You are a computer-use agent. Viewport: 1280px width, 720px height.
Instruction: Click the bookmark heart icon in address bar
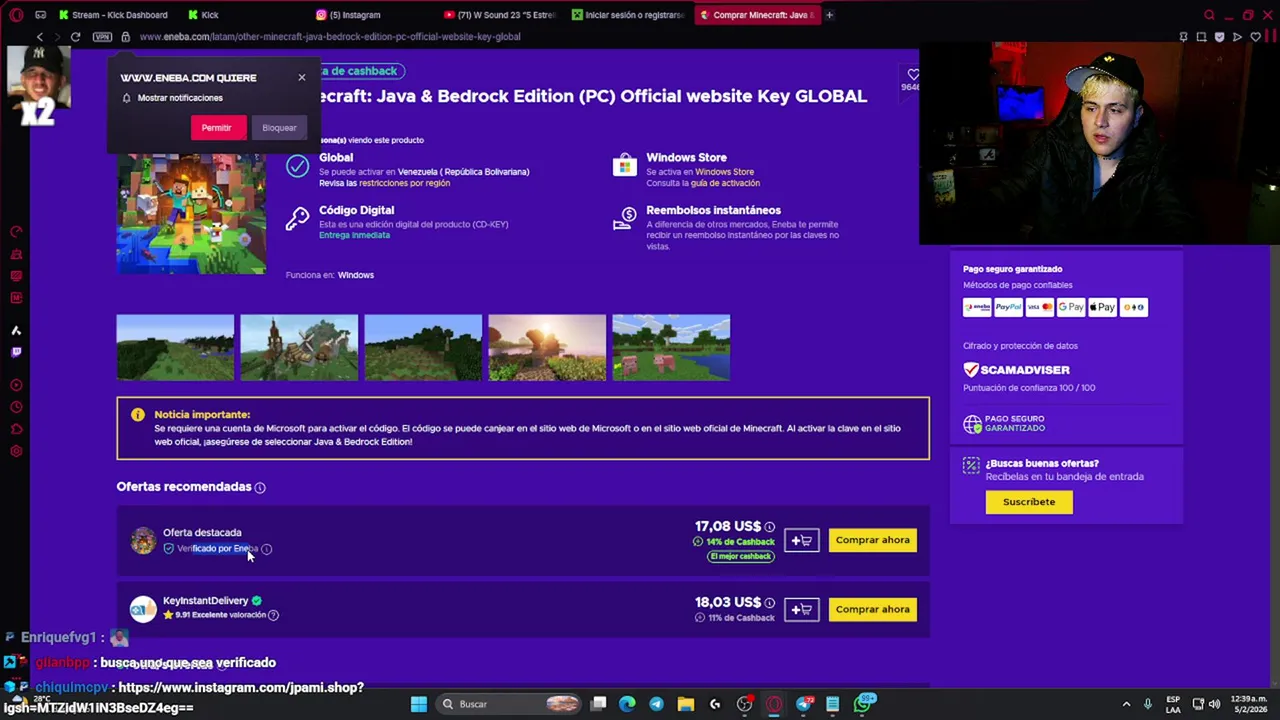point(1255,37)
